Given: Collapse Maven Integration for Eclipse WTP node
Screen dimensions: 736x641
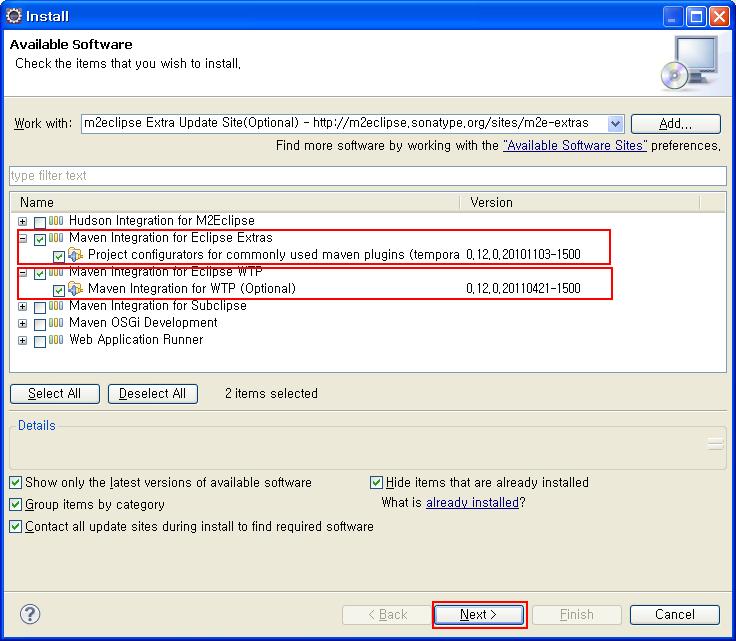Looking at the screenshot, I should [x=23, y=272].
